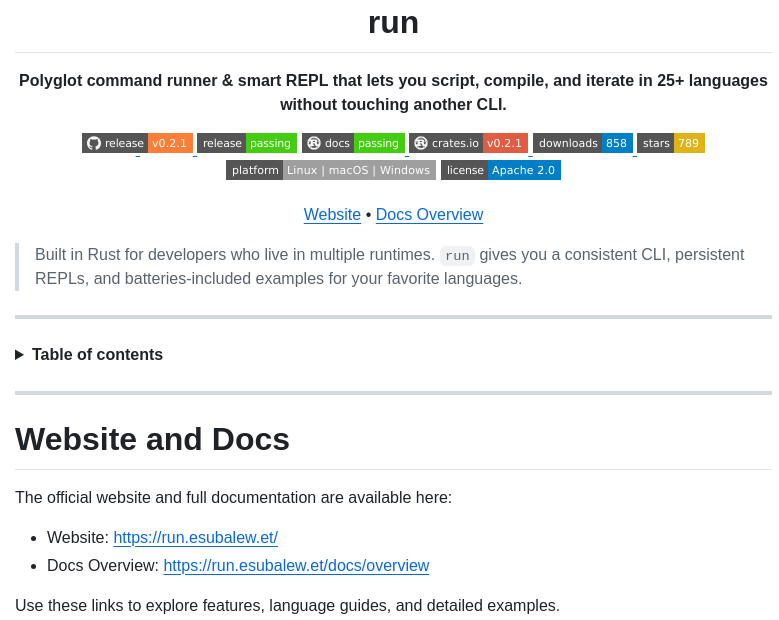The image size is (779, 620).
Task: Open the Docs Overview link below the badges
Action: tap(429, 215)
